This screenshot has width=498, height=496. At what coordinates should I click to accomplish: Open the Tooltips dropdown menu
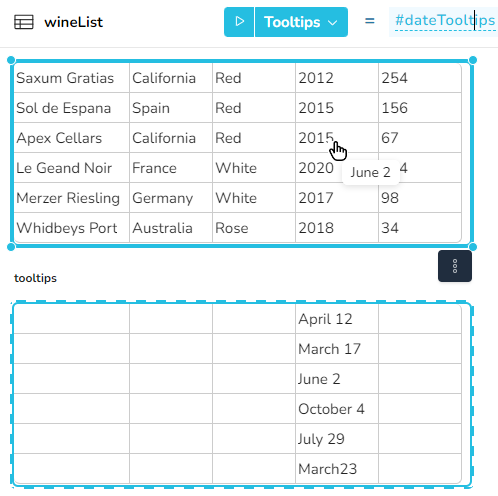point(301,22)
